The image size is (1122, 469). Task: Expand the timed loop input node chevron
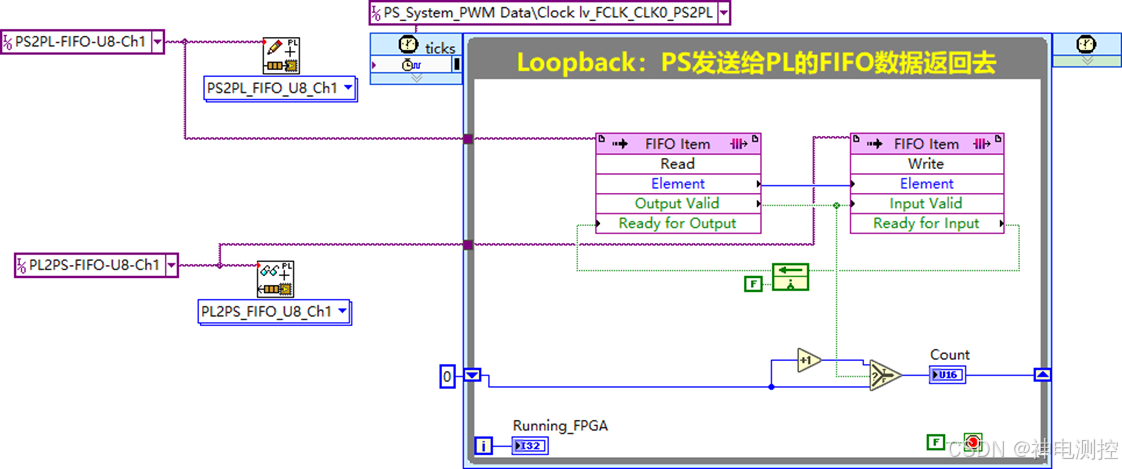coord(416,77)
